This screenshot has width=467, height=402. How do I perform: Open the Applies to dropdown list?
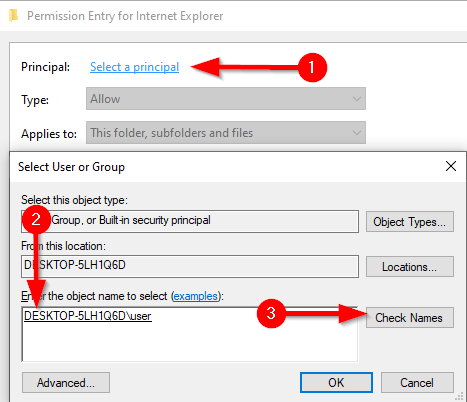[x=226, y=133]
